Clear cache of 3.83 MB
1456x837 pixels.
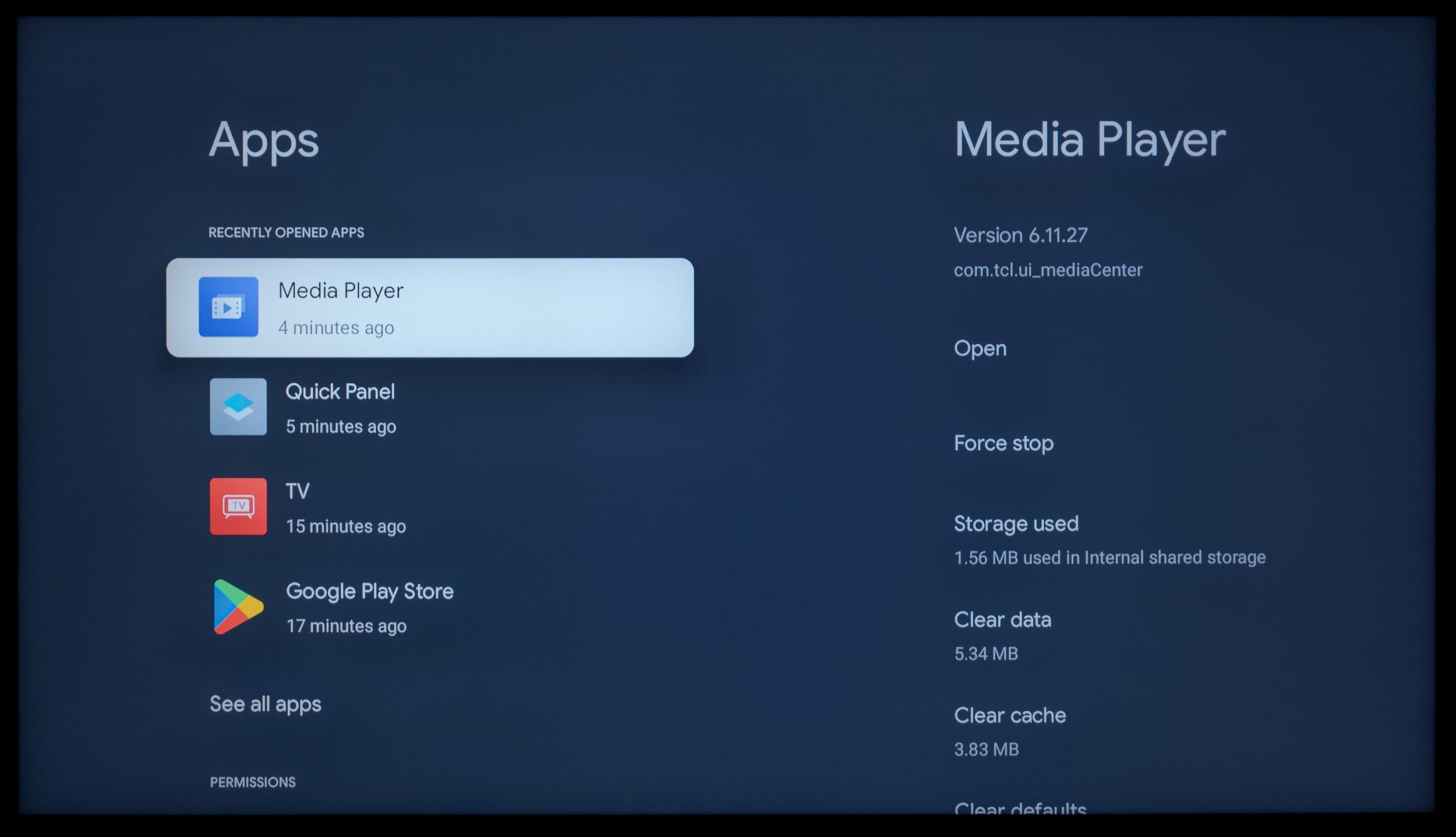pyautogui.click(x=1009, y=715)
